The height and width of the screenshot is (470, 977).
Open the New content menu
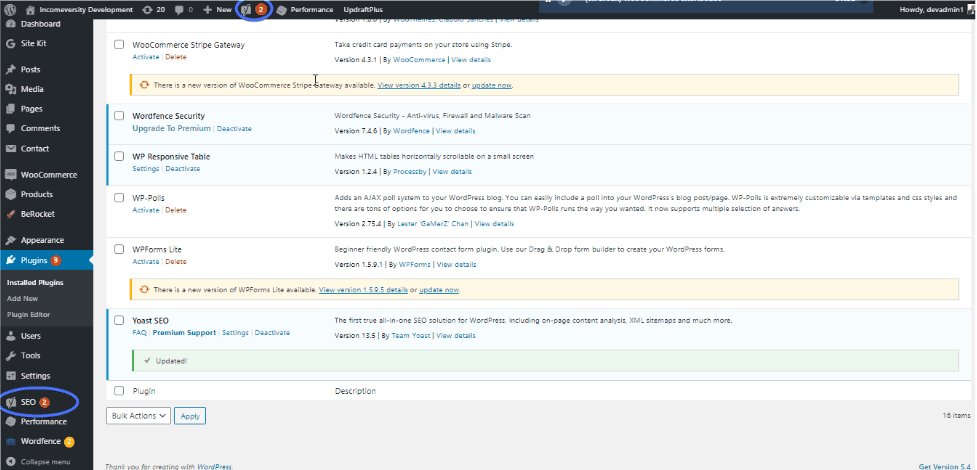click(x=217, y=9)
